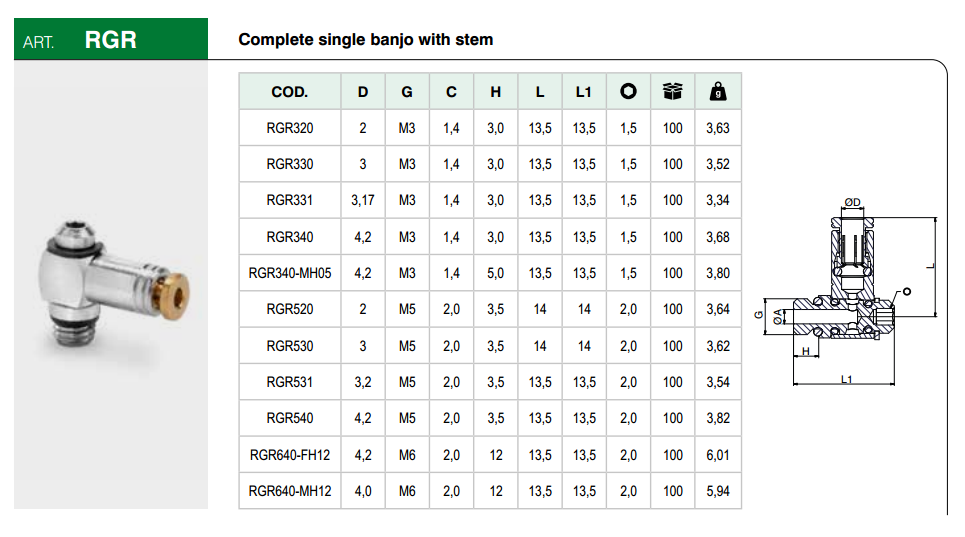Select product code RGR340-MH05
Image resolution: width=965 pixels, height=537 pixels.
290,273
